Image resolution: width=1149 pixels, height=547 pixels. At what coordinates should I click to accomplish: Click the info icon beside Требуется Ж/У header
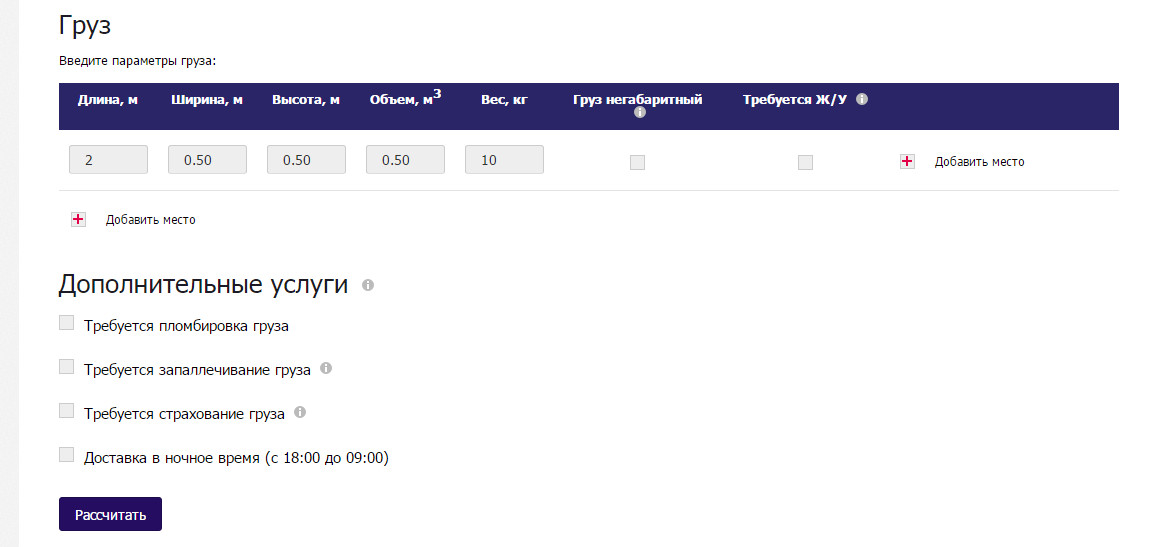(862, 100)
